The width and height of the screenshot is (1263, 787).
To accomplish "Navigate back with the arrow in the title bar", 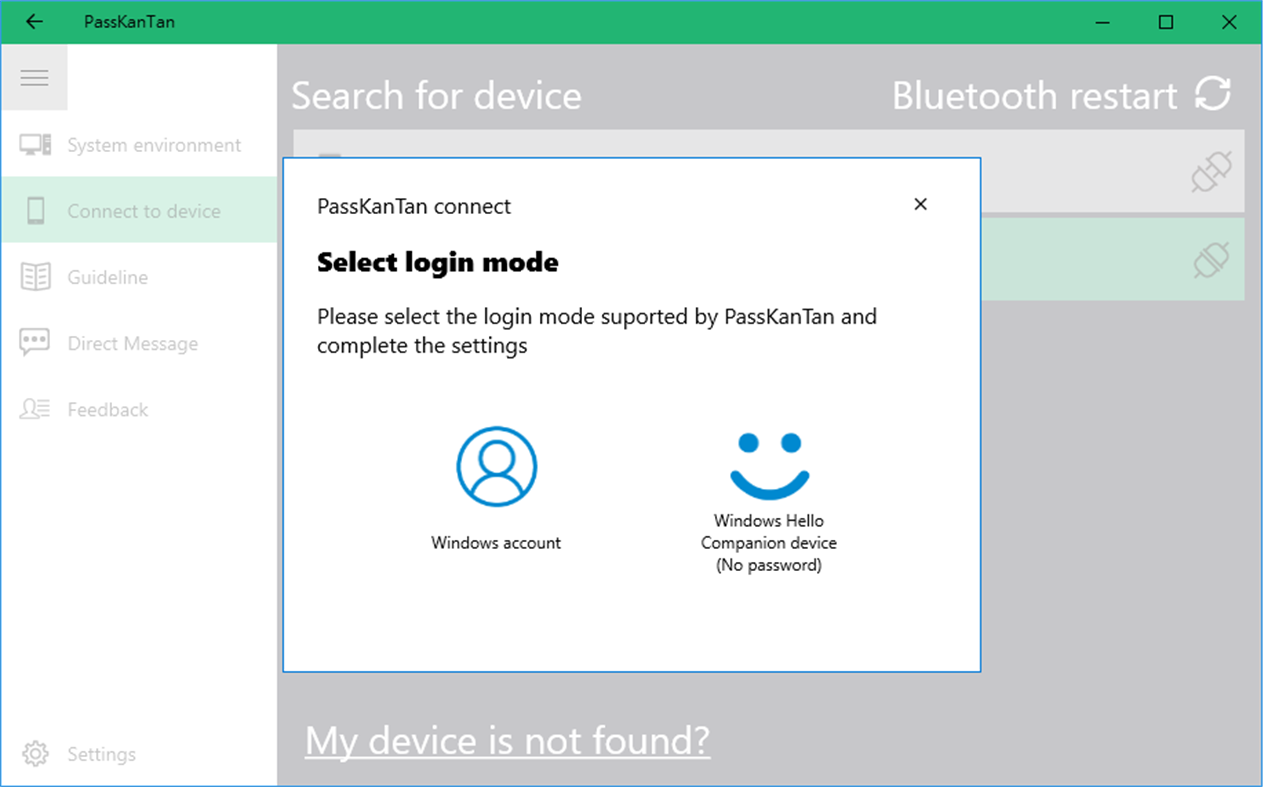I will point(33,21).
